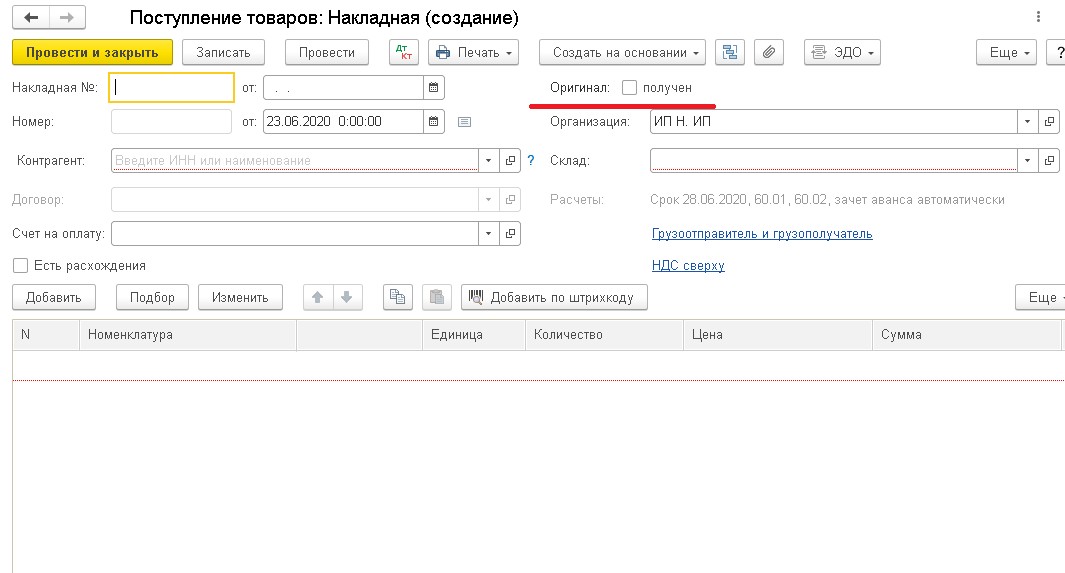Focus the Накладная № input field
Viewport: 1065px width, 573px height.
pyautogui.click(x=173, y=88)
